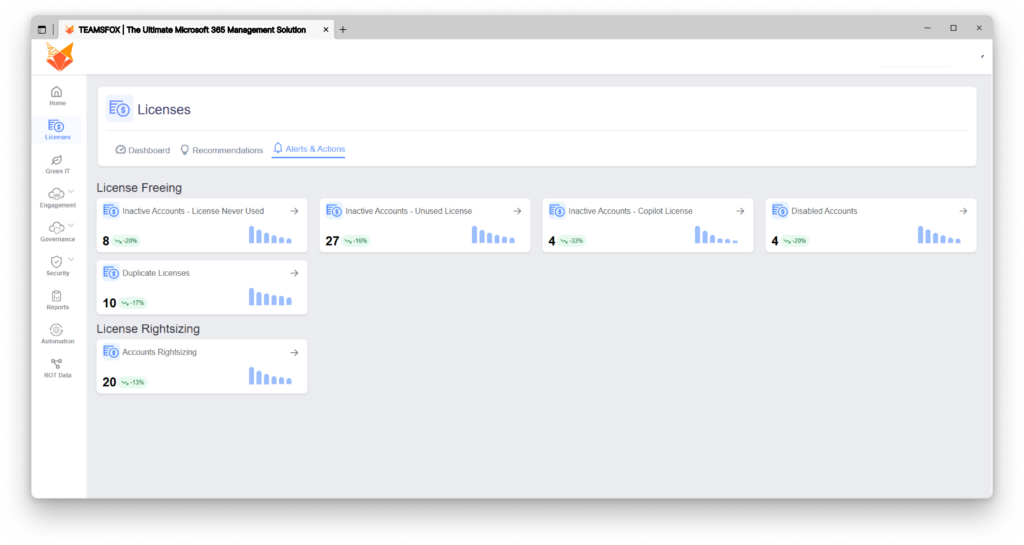1024x545 pixels.
Task: Click the count 27 on Unused License card
Action: tap(332, 241)
